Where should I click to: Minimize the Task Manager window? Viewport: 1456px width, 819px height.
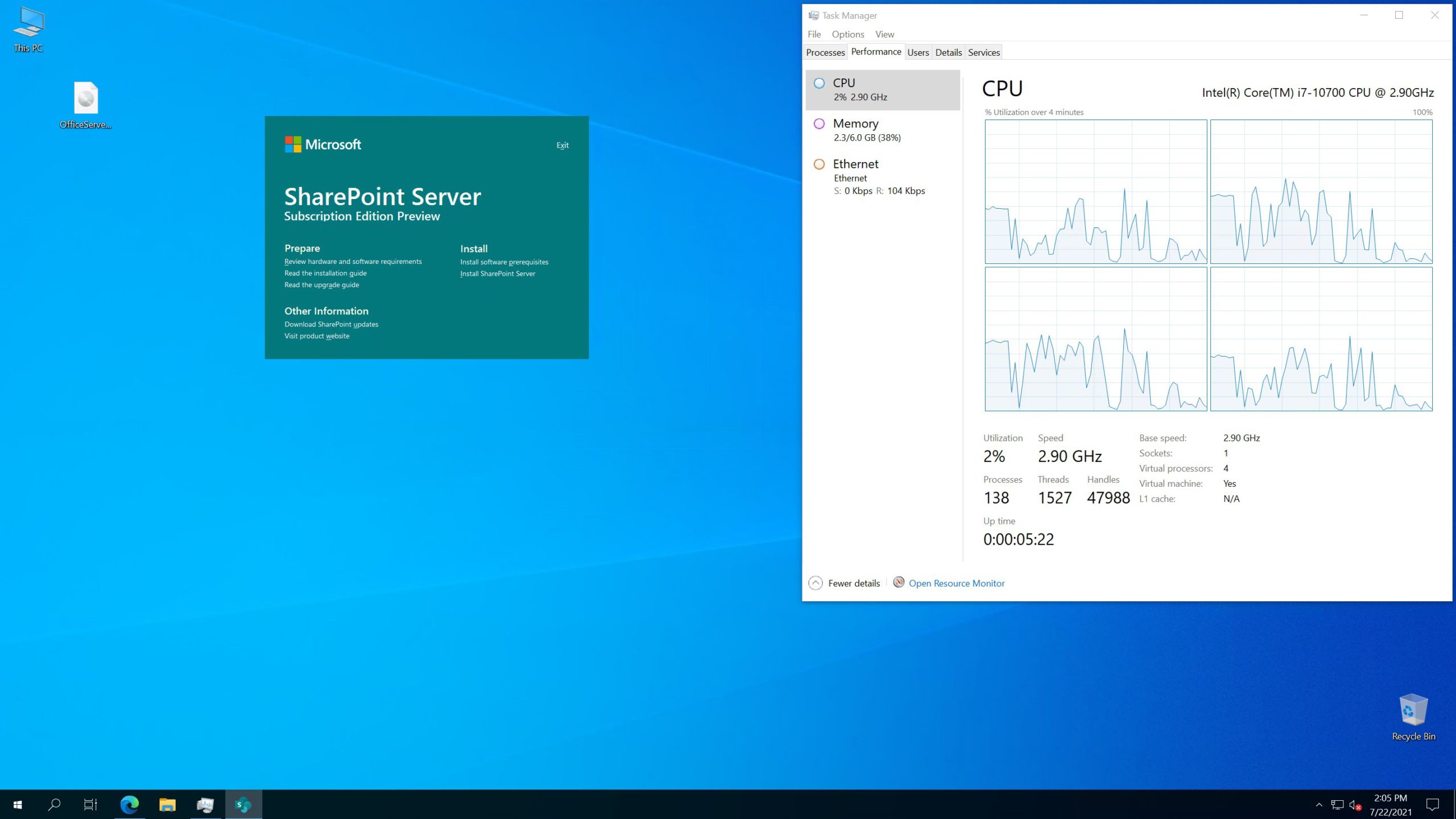pyautogui.click(x=1363, y=15)
